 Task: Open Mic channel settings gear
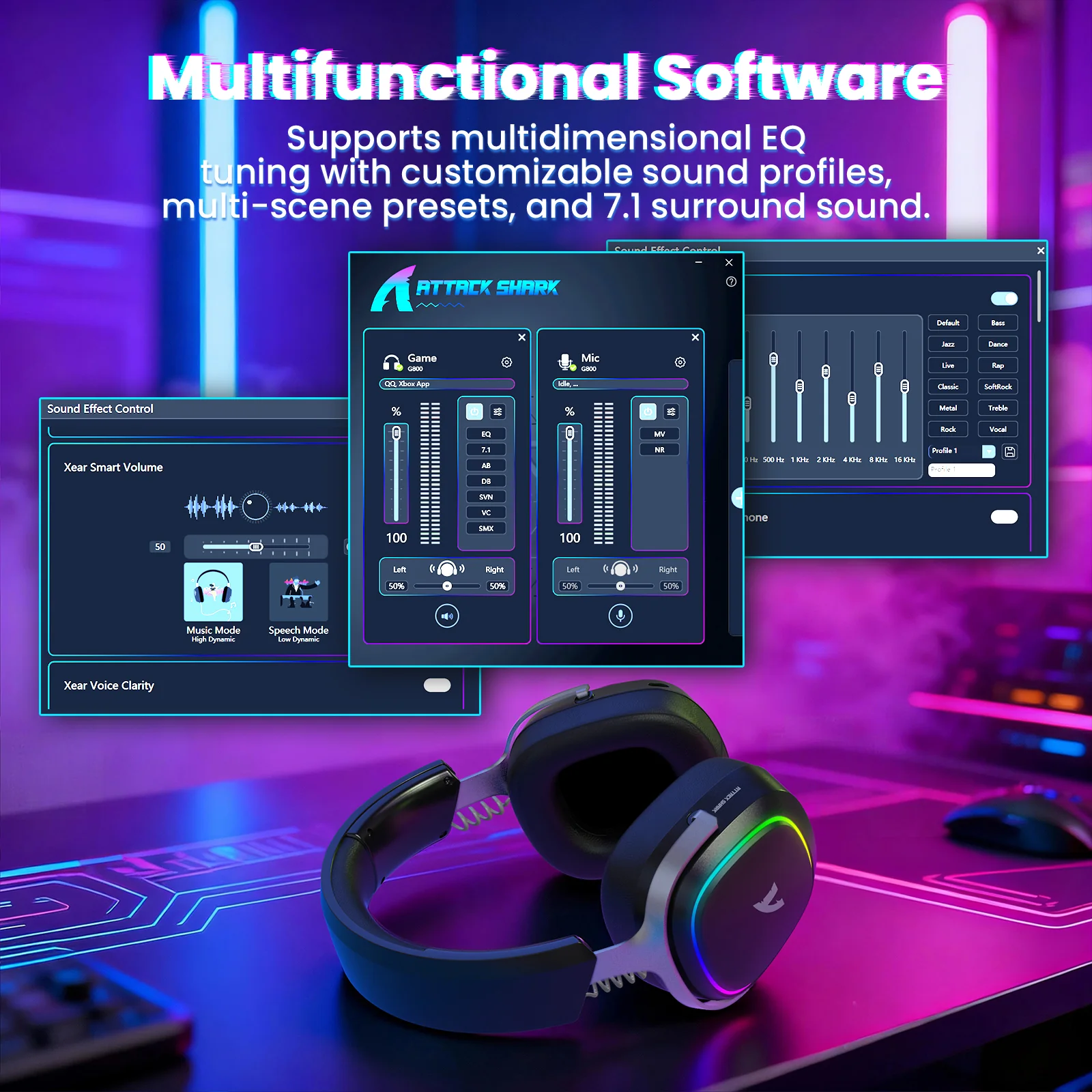point(680,362)
